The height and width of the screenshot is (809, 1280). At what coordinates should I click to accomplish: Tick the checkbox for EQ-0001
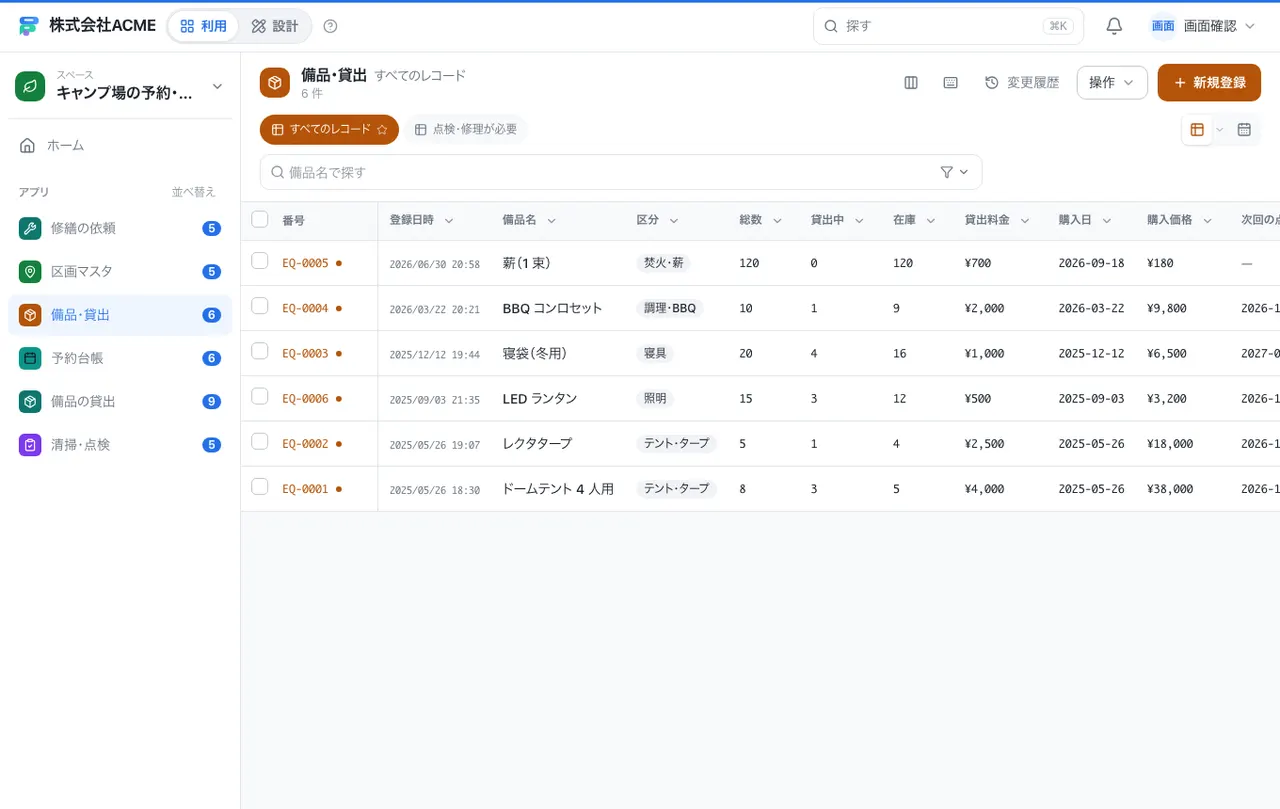click(x=260, y=486)
